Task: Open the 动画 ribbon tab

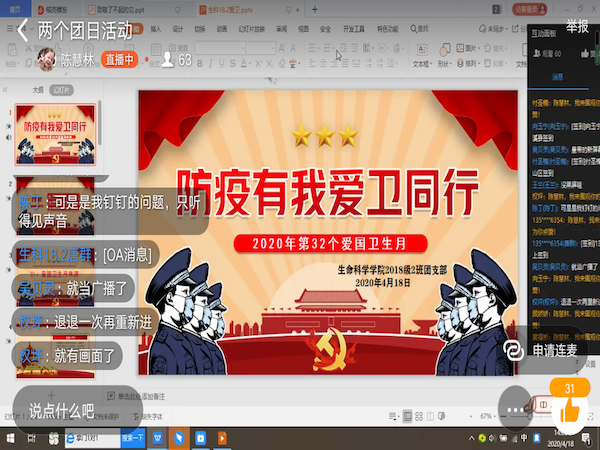Action: (x=222, y=29)
